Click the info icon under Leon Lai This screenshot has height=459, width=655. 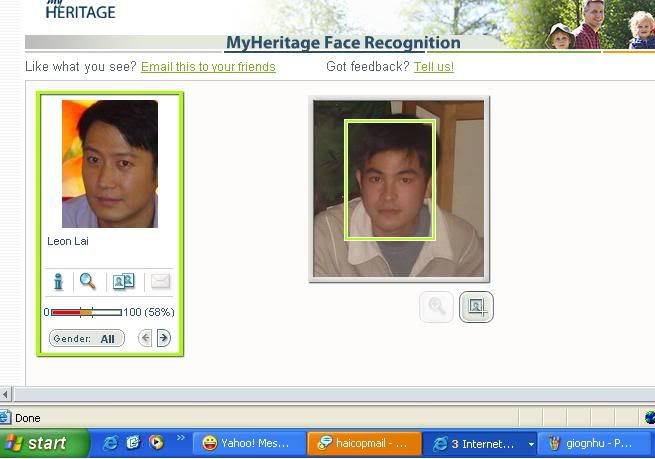(x=58, y=281)
